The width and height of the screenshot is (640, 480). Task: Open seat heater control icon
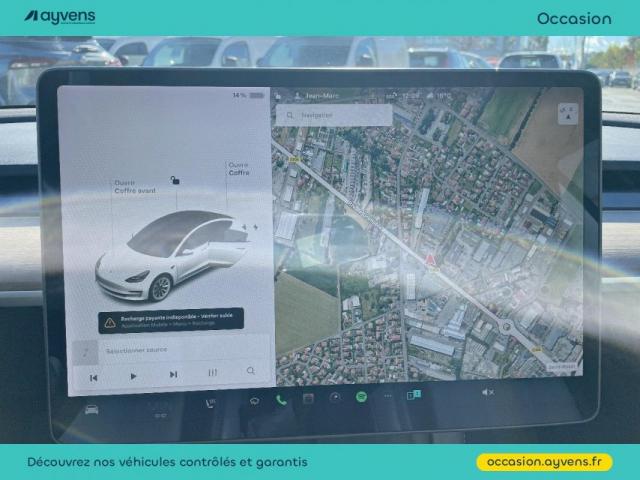click(210, 403)
